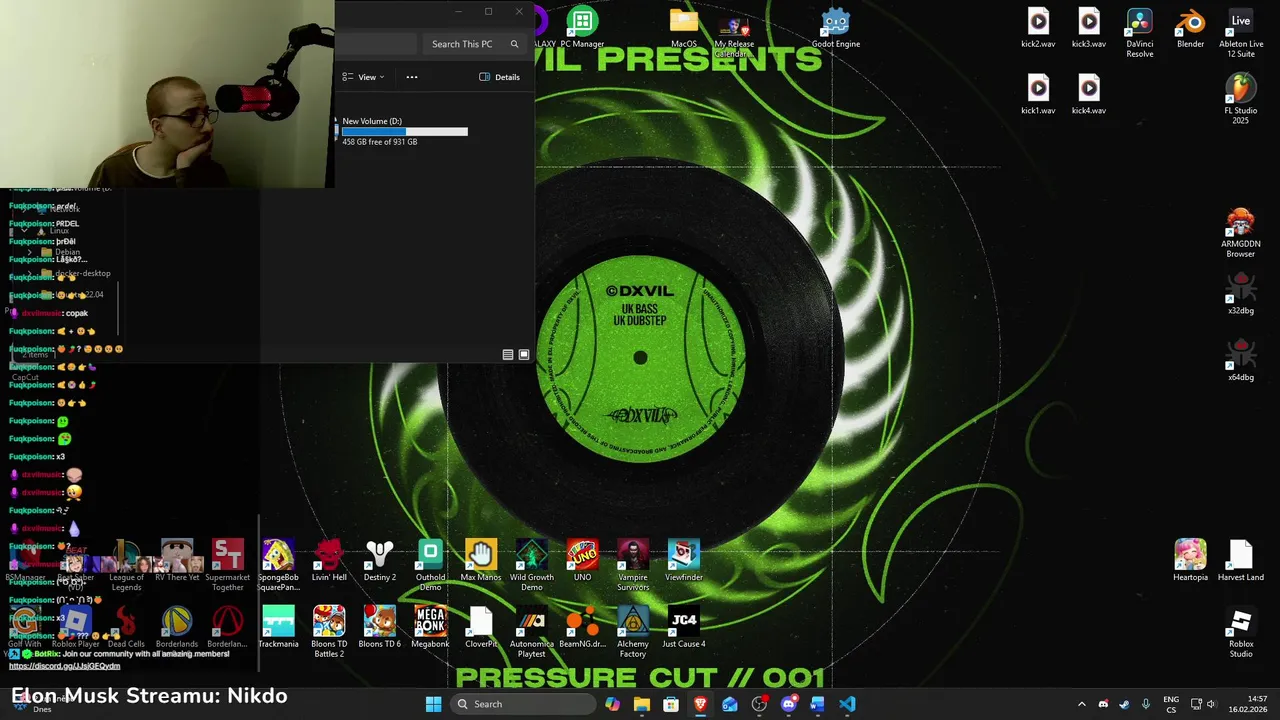Toggle Details pane in File Explorer

(499, 77)
